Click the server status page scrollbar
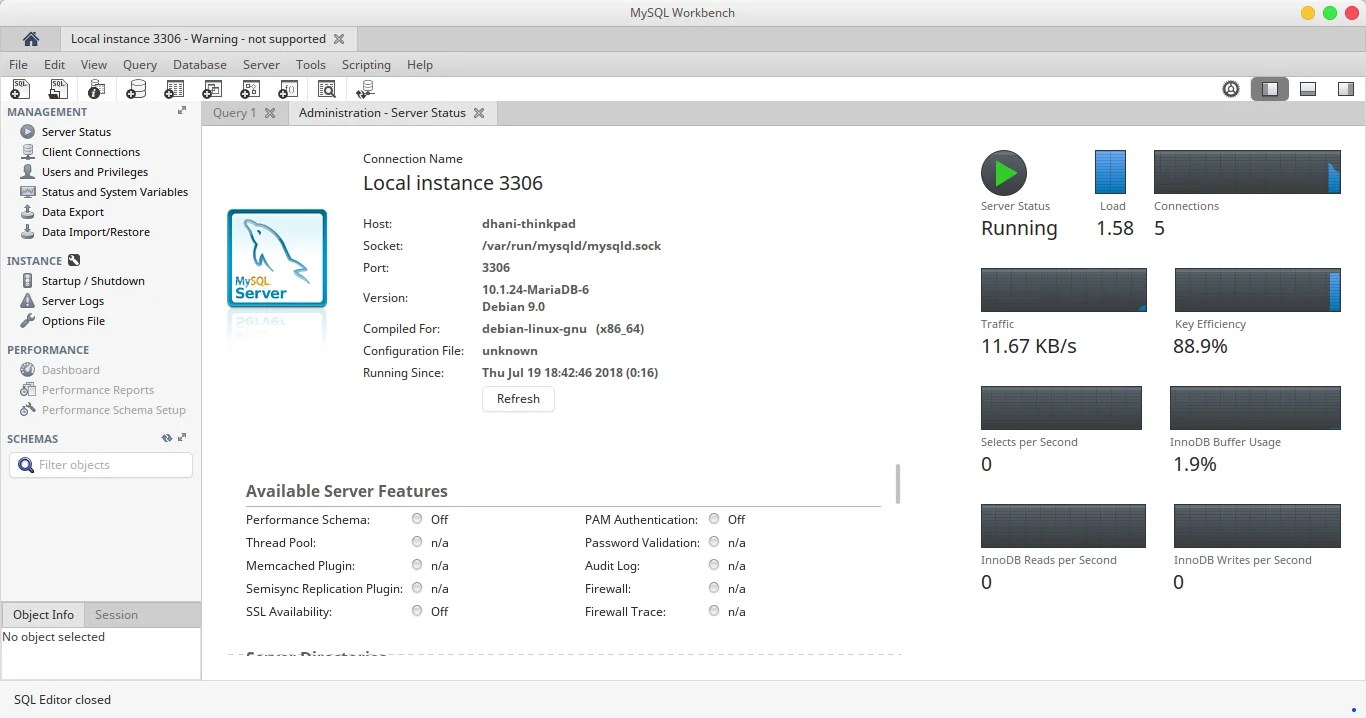 pyautogui.click(x=898, y=484)
